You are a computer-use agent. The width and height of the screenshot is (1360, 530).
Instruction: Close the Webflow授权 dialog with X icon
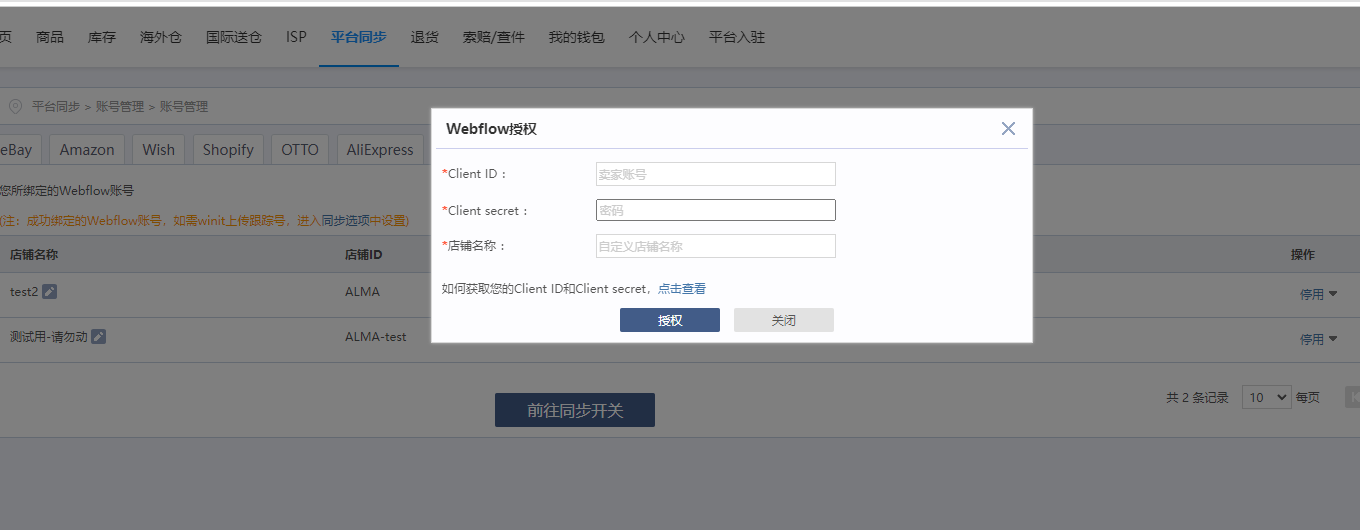(x=1008, y=128)
